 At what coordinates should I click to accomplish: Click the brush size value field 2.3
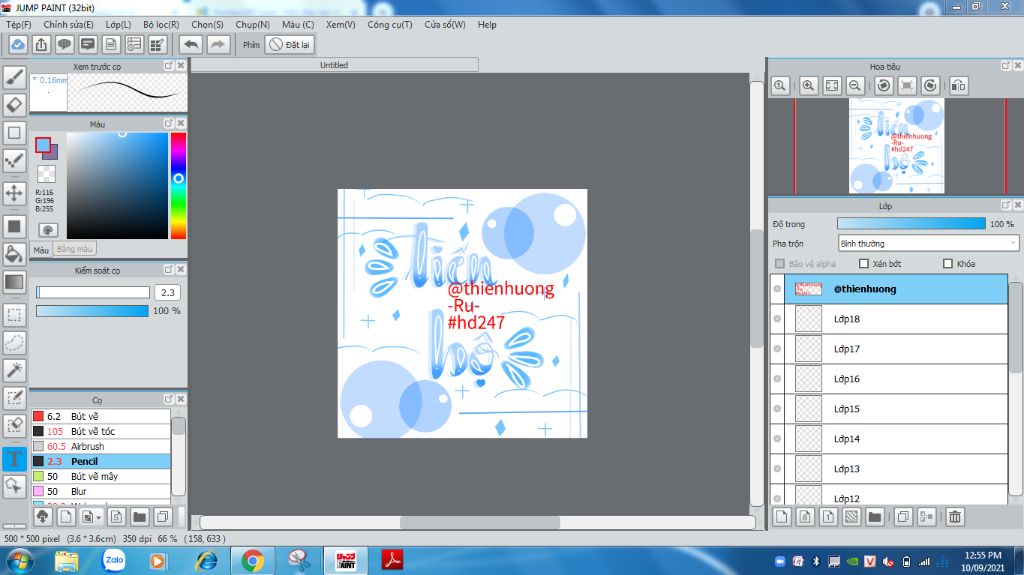[x=168, y=292]
